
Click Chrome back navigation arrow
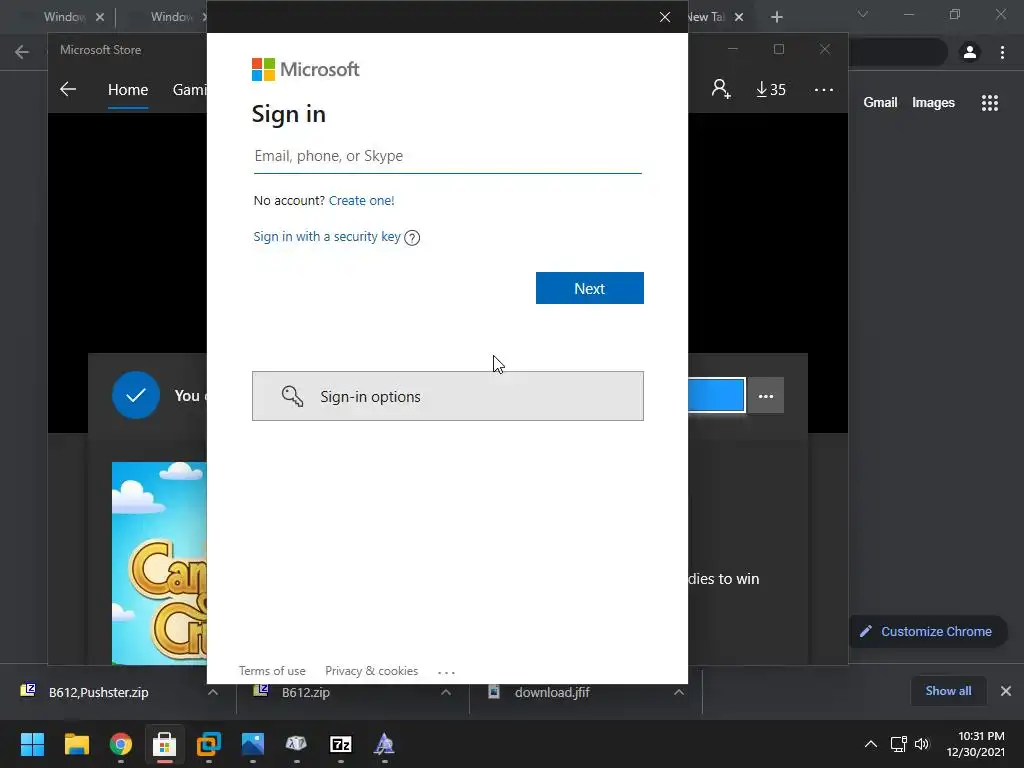(22, 52)
